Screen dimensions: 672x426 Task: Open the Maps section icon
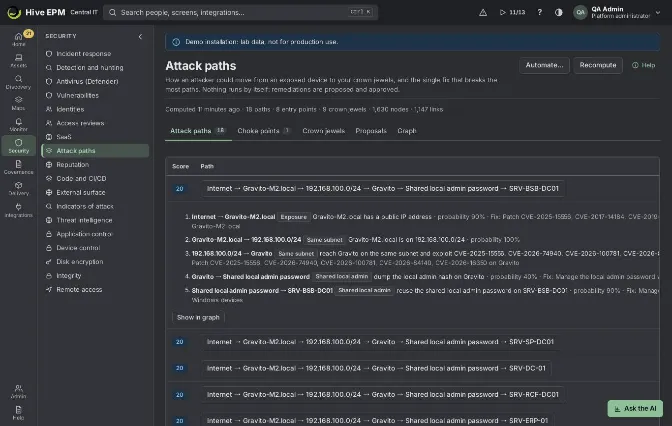pyautogui.click(x=18, y=103)
